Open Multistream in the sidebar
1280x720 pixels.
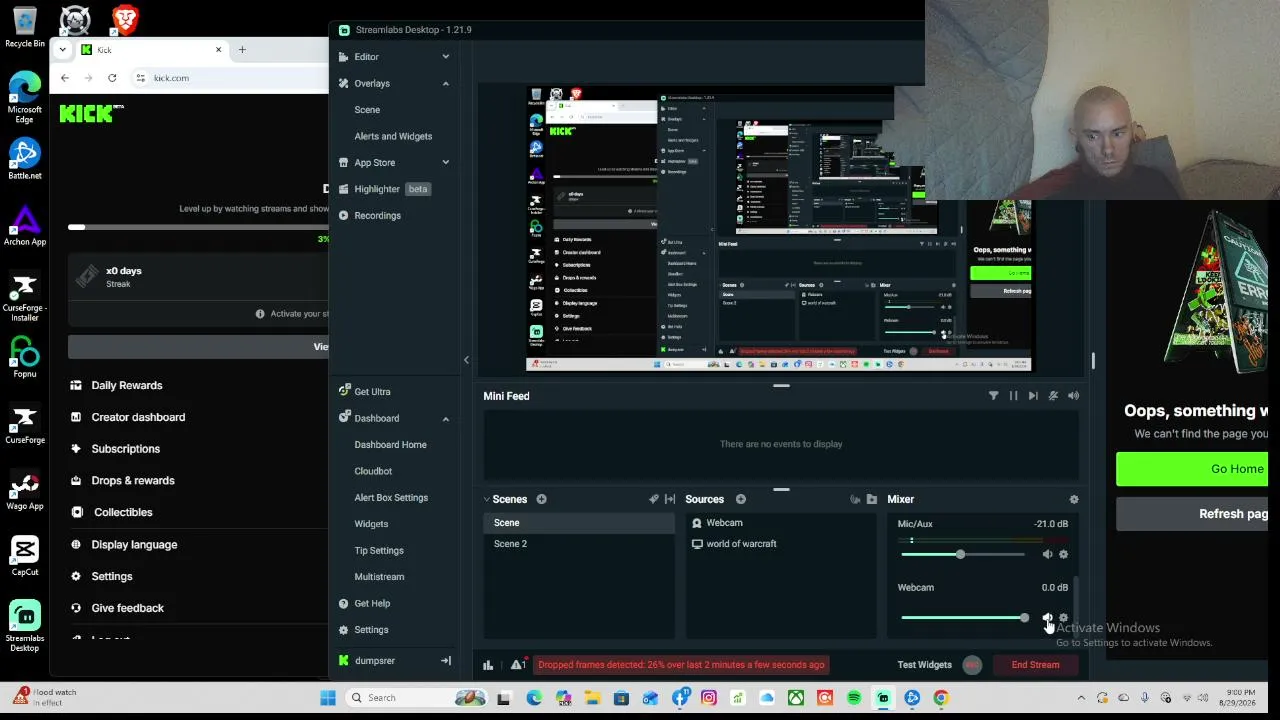(x=379, y=577)
